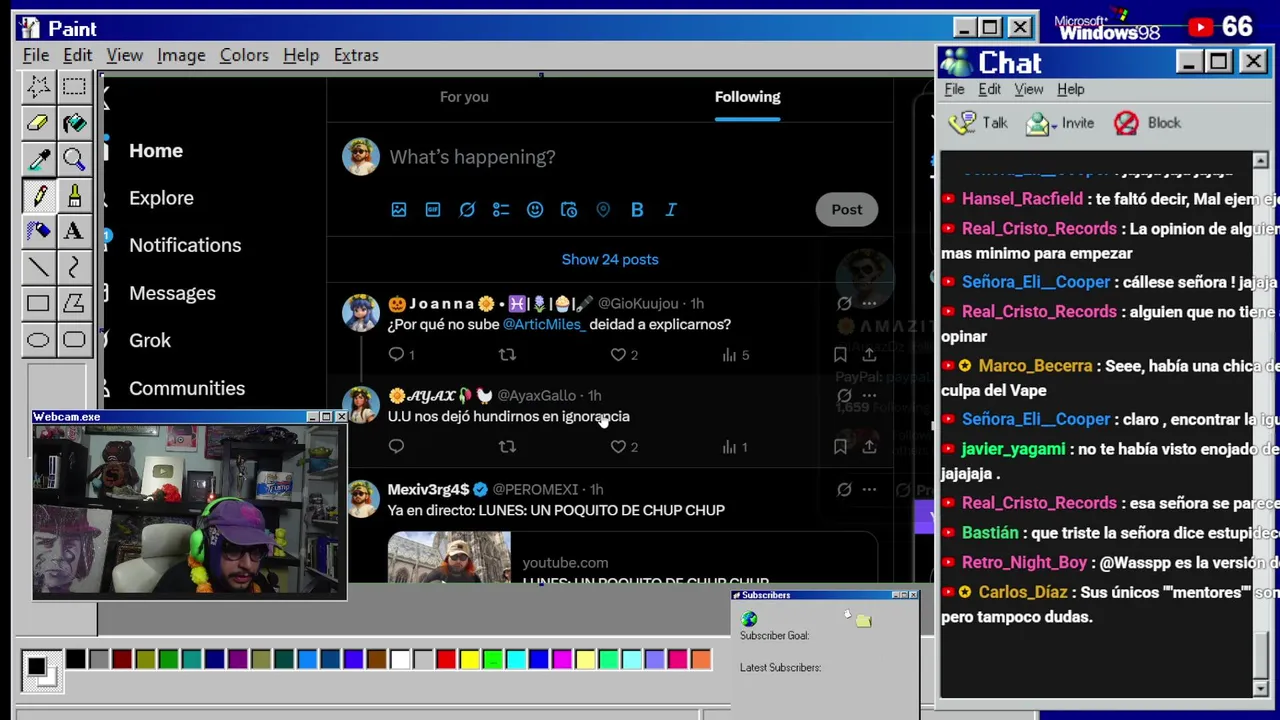Image resolution: width=1280 pixels, height=720 pixels.
Task: Open emoji picker in post composer
Action: click(x=535, y=209)
